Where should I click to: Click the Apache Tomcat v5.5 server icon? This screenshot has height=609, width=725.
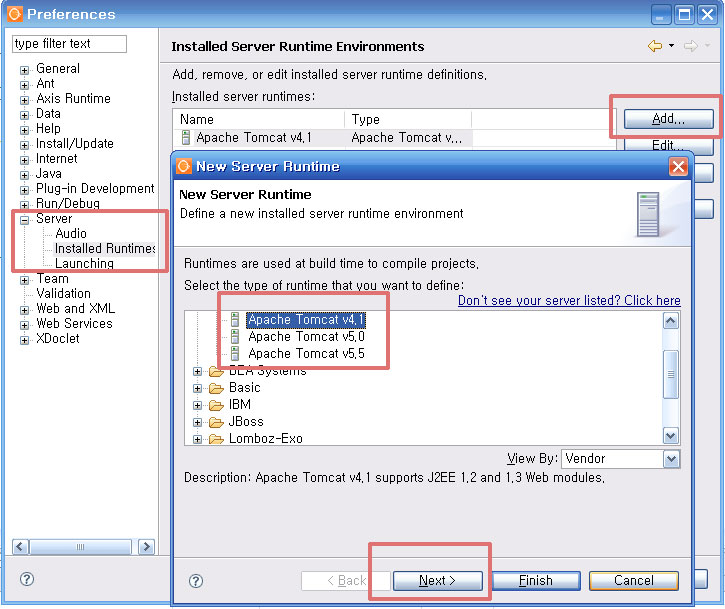(x=235, y=353)
